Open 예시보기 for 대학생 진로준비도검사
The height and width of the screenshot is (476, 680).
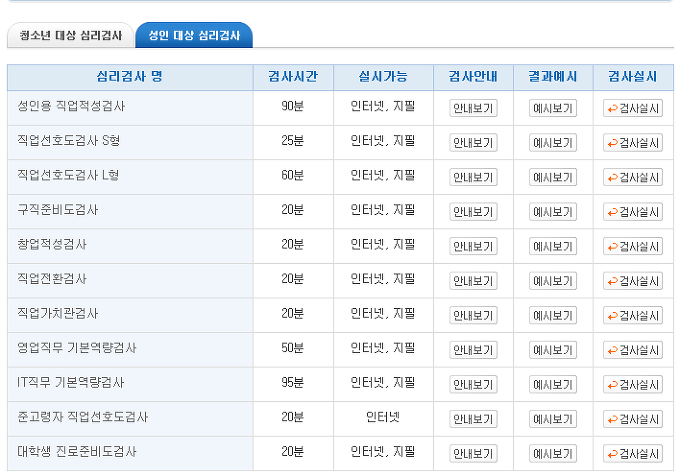click(553, 453)
